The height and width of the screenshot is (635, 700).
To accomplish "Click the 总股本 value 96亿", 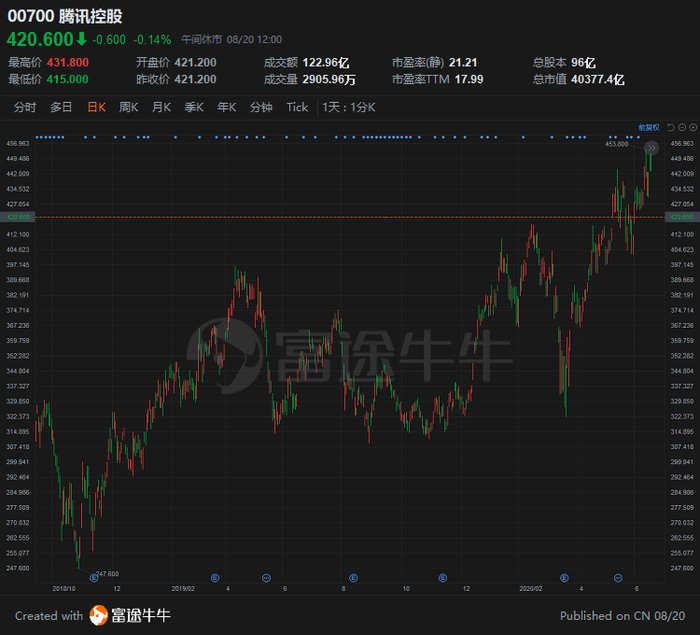I will tap(583, 63).
